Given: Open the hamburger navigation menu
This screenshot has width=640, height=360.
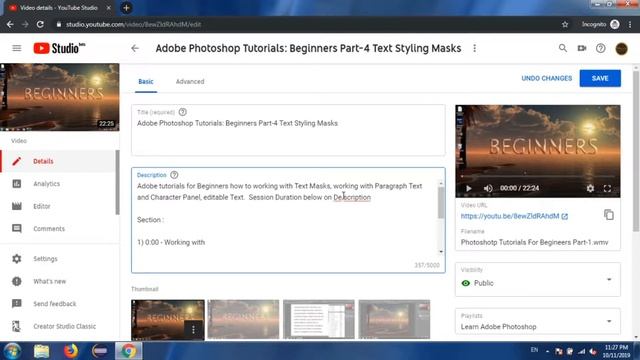Looking at the screenshot, I should [x=17, y=48].
